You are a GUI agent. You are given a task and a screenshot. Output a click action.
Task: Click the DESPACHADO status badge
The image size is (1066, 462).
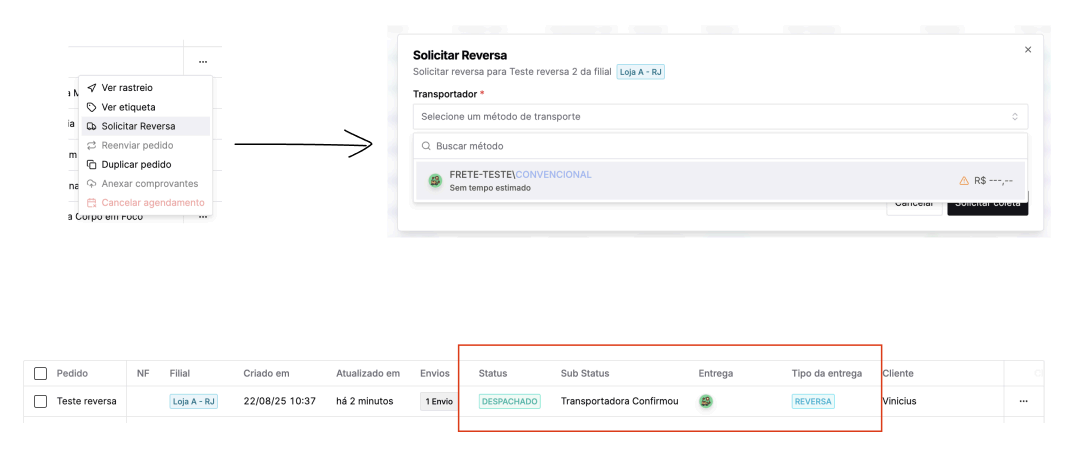pos(510,402)
